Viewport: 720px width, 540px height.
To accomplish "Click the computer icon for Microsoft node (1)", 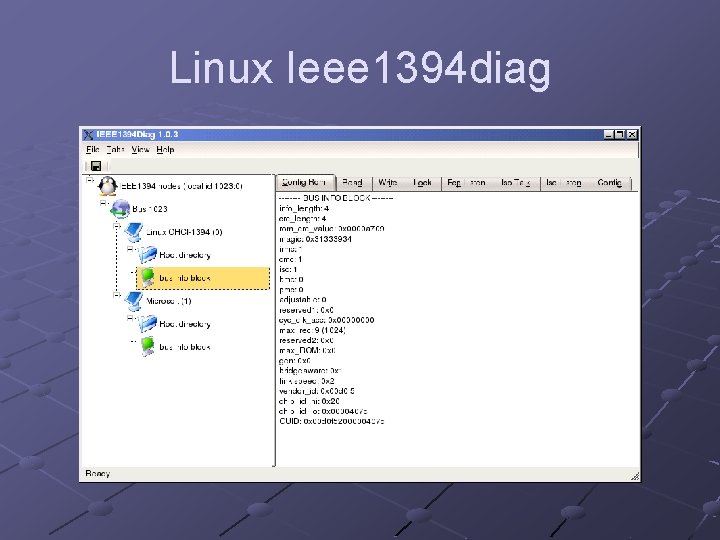I will pyautogui.click(x=134, y=301).
